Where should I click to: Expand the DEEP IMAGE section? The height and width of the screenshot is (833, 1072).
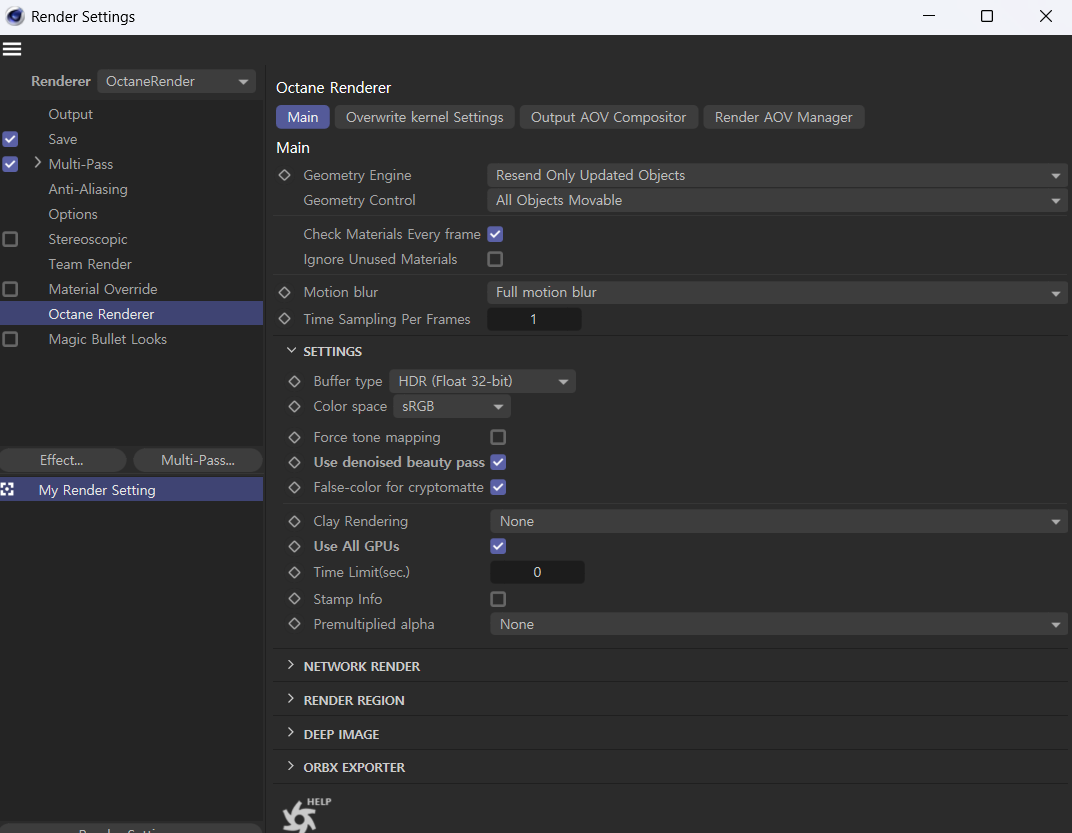(291, 732)
